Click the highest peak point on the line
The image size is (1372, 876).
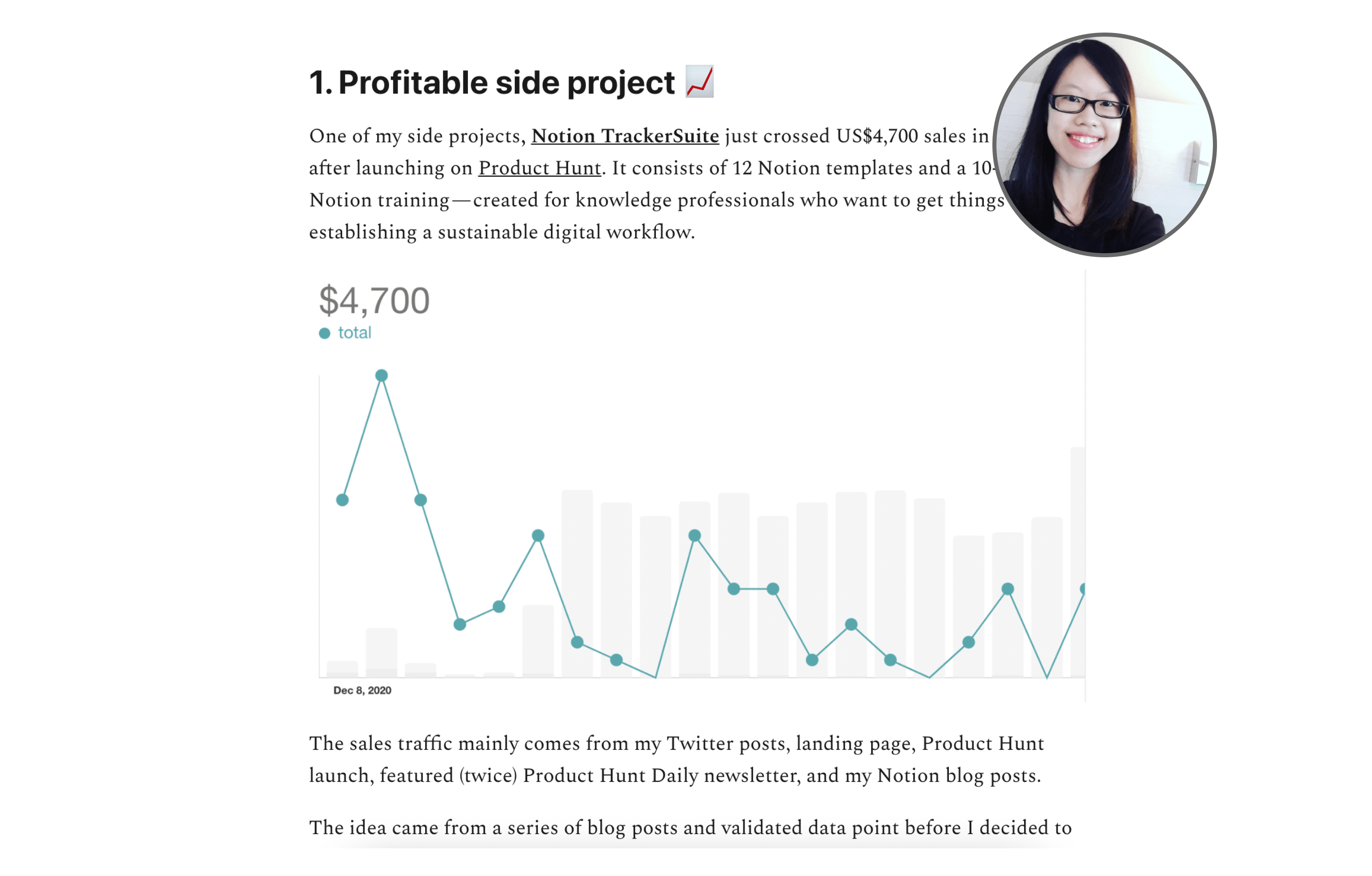click(x=381, y=375)
